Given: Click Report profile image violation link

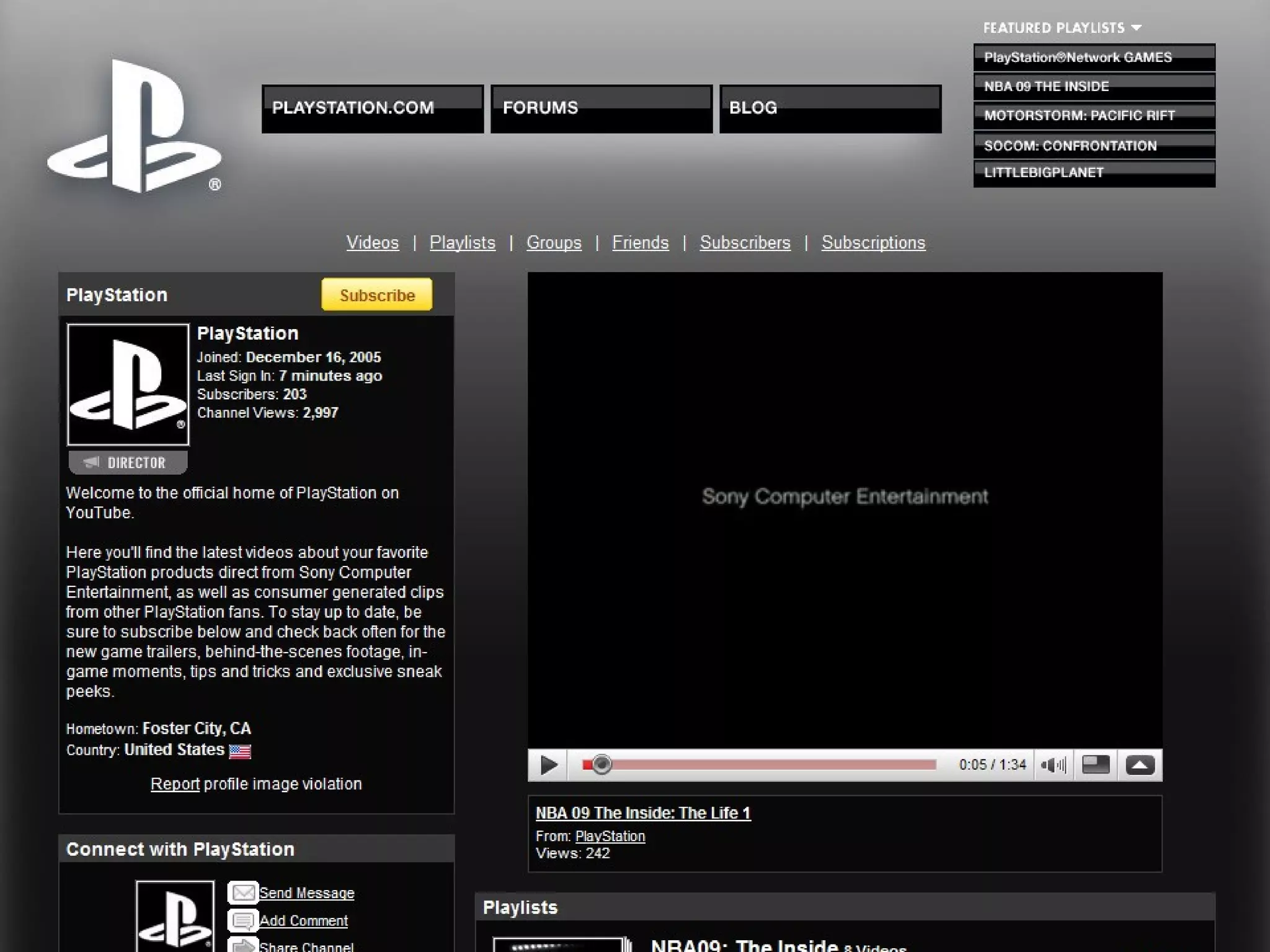Looking at the screenshot, I should tap(175, 784).
